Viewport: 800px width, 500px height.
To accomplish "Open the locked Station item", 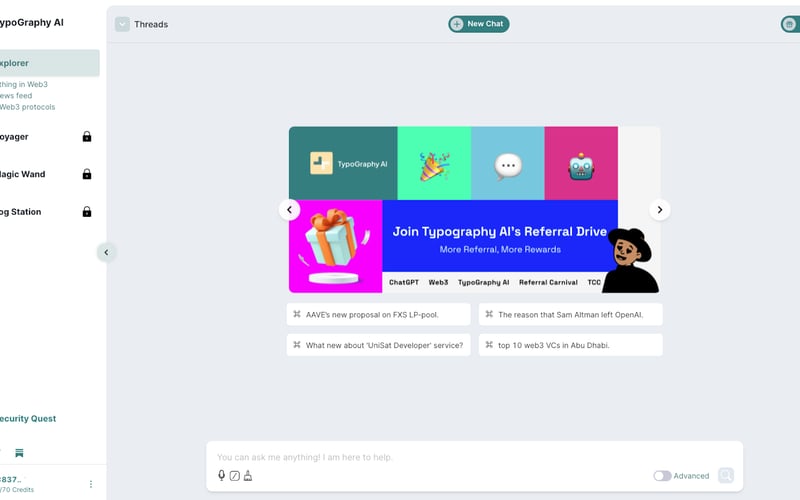I will pos(47,212).
